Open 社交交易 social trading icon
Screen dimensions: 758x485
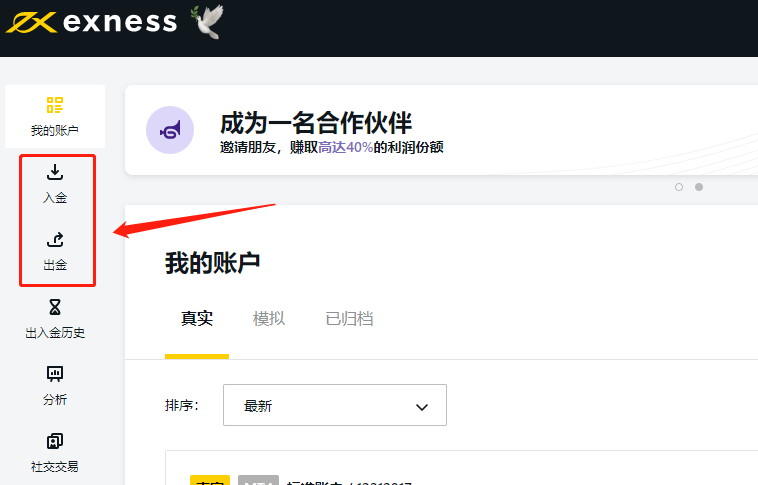coord(55,441)
